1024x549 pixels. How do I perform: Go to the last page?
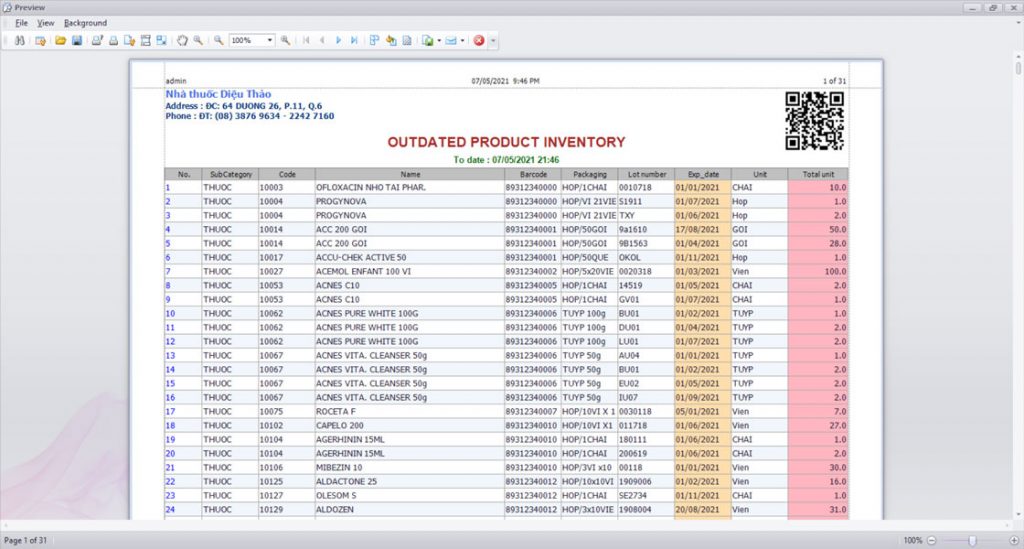354,40
